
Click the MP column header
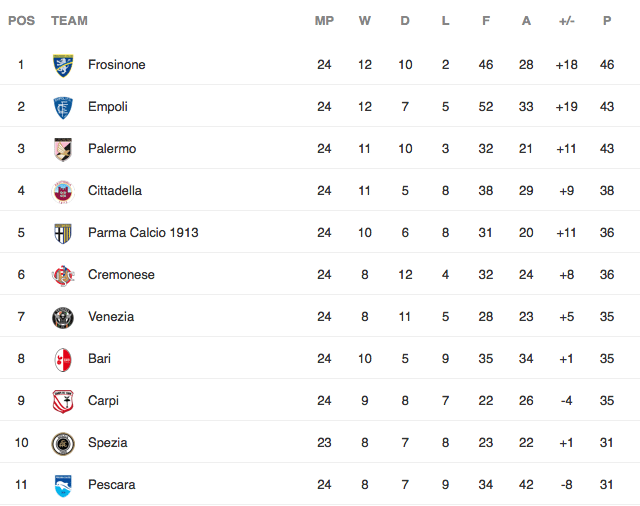(x=324, y=21)
